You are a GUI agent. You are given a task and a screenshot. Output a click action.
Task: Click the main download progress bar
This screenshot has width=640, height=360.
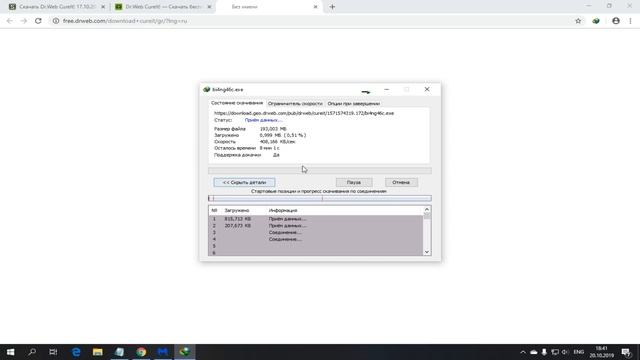click(x=320, y=171)
